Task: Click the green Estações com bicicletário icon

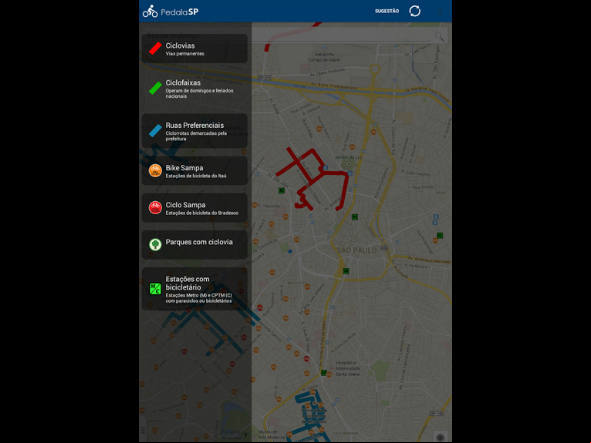Action: [155, 289]
